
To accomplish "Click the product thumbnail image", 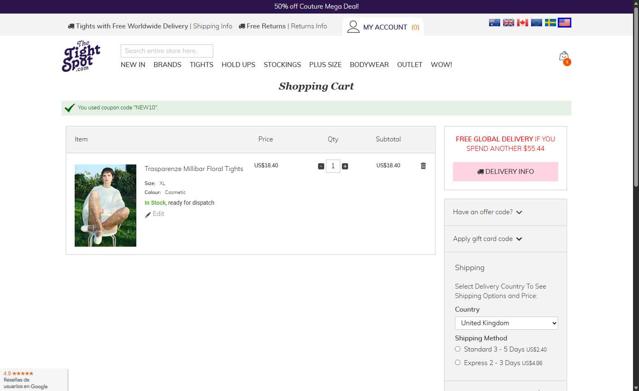I will pyautogui.click(x=105, y=205).
